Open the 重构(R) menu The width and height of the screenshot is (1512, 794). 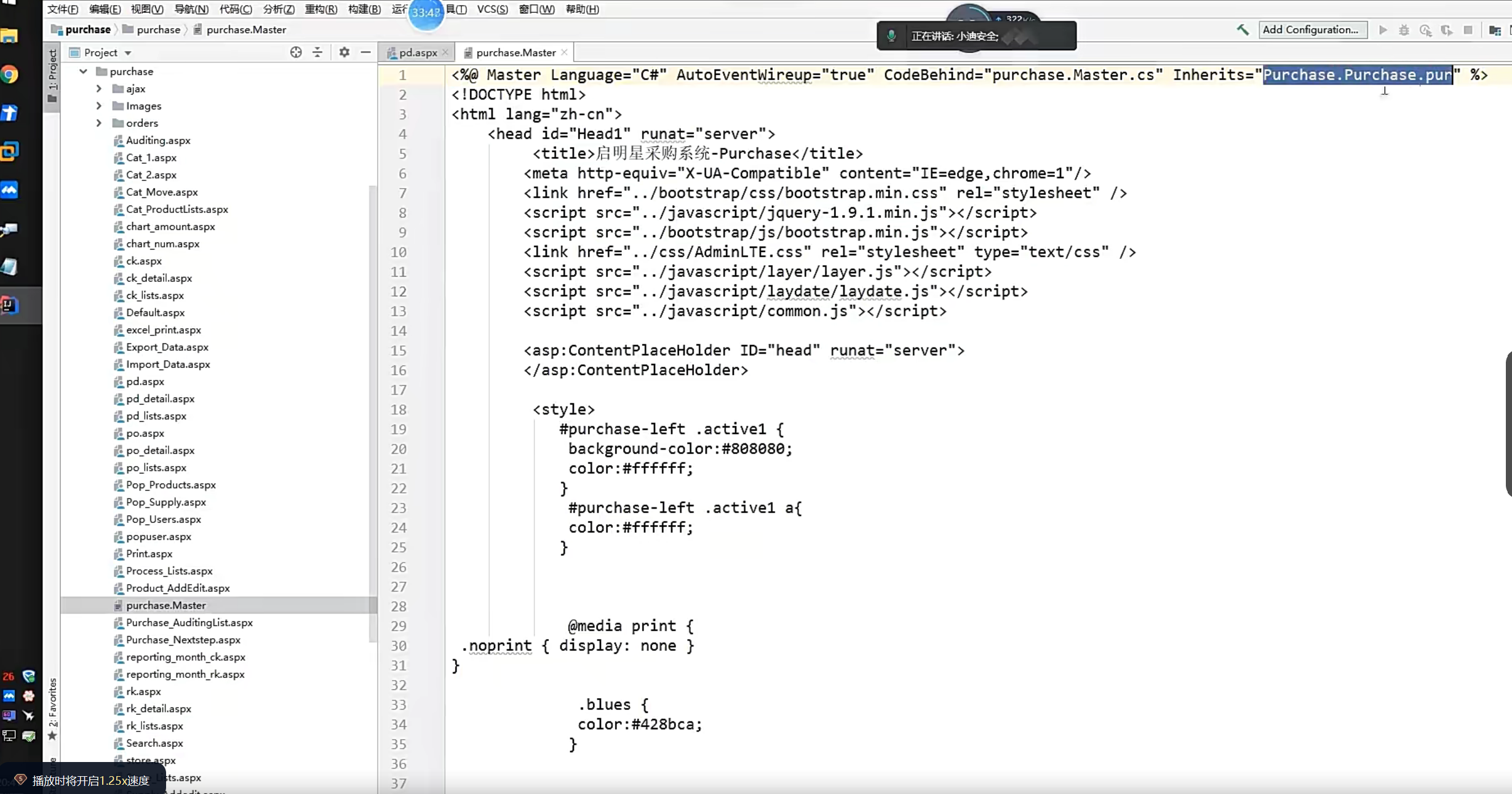321,9
